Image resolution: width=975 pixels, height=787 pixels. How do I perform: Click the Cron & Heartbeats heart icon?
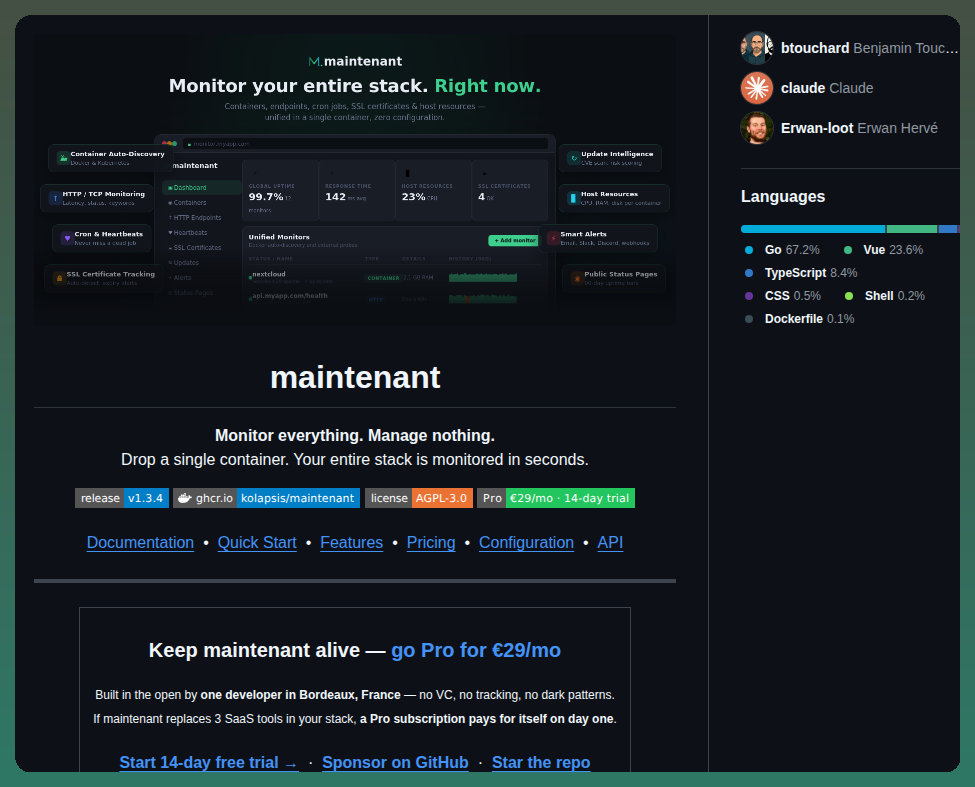tap(67, 238)
